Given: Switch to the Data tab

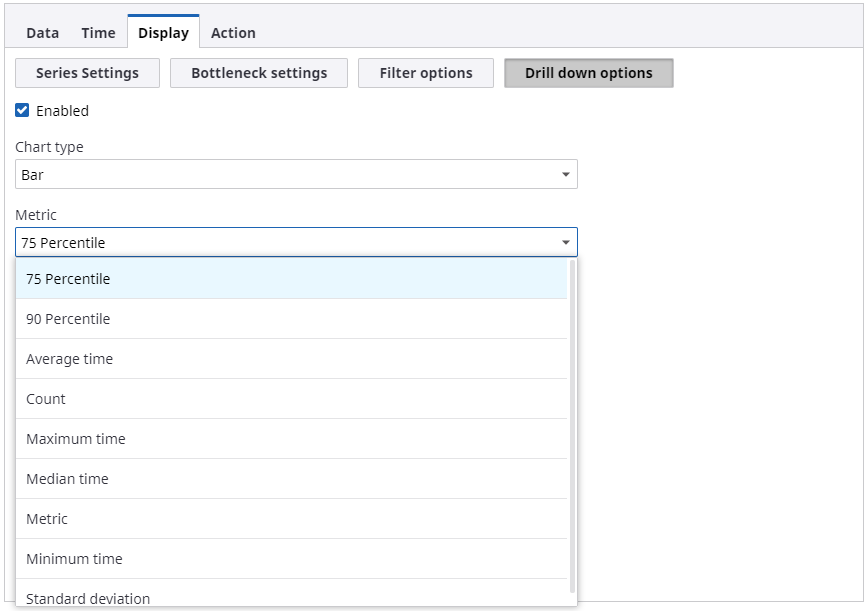Looking at the screenshot, I should pyautogui.click(x=42, y=33).
